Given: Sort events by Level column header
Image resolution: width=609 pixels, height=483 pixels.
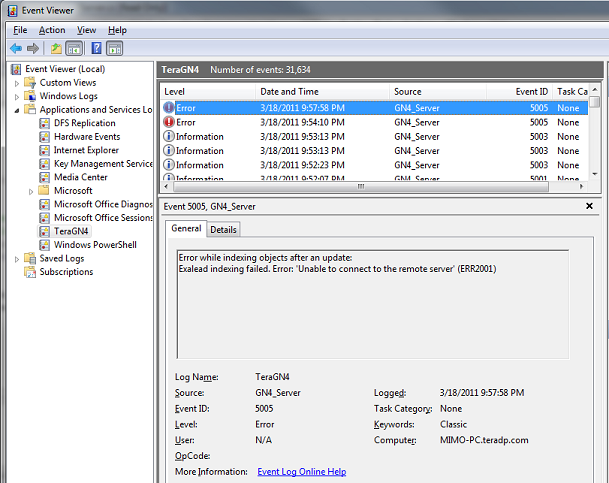Looking at the screenshot, I should (x=208, y=92).
